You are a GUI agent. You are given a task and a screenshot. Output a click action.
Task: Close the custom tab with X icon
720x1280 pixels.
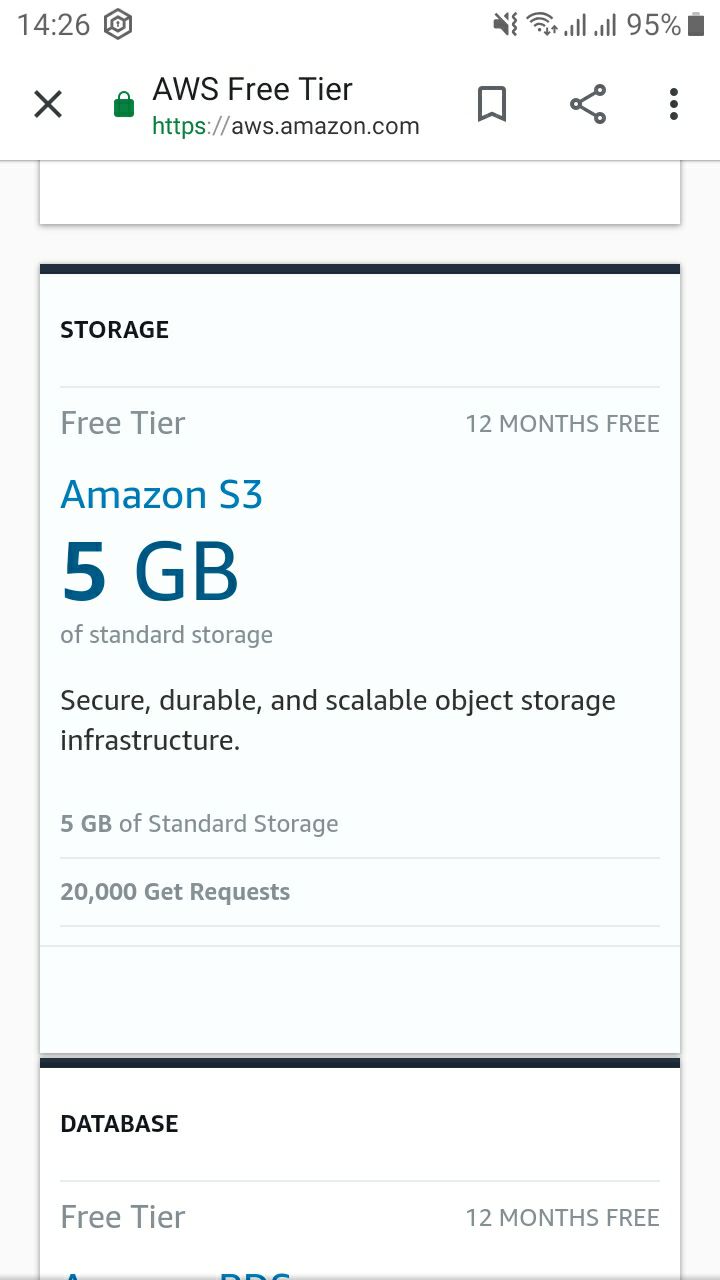48,104
